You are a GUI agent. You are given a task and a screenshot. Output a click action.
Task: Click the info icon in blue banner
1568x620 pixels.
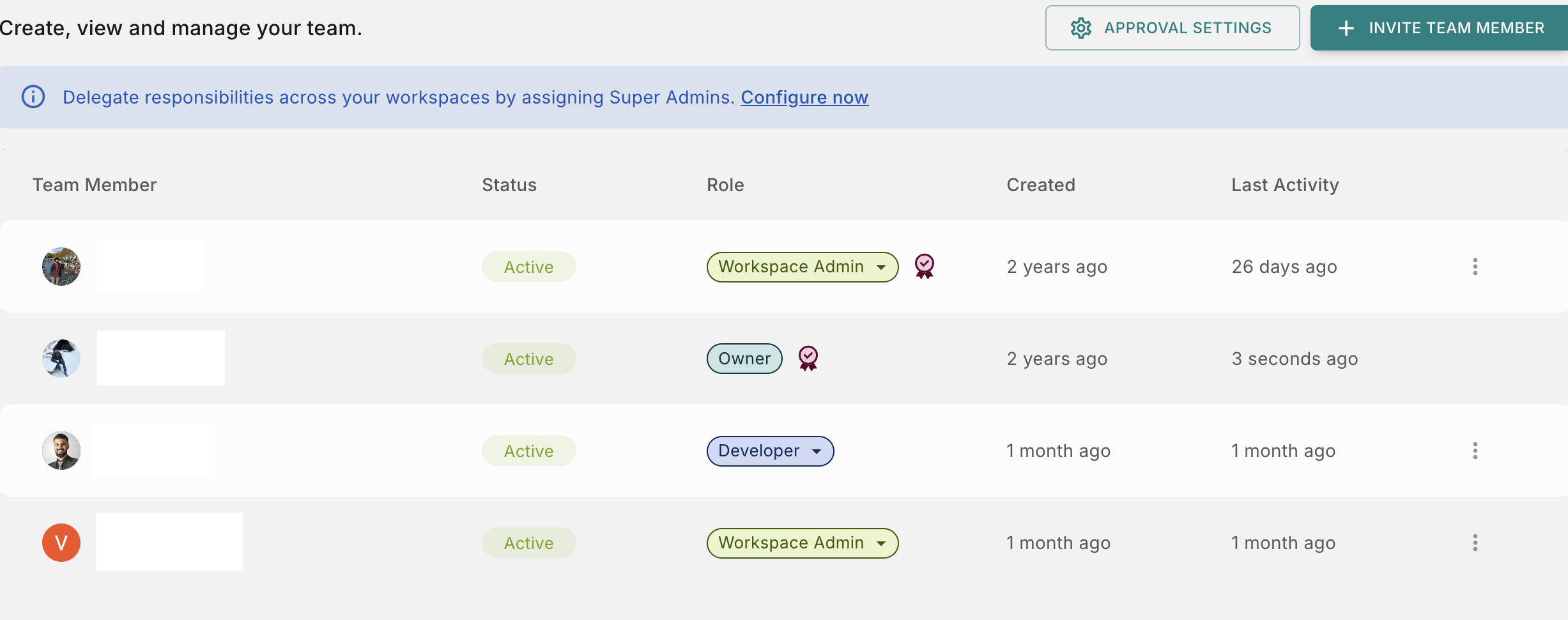coord(33,97)
